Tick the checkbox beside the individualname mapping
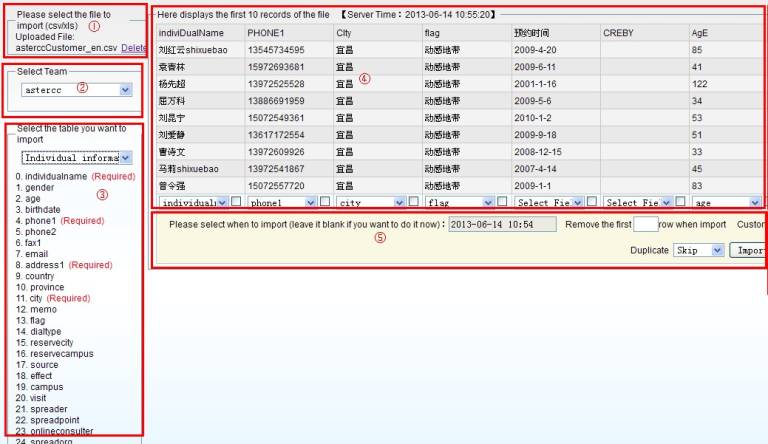This screenshot has width=768, height=444. coord(236,201)
